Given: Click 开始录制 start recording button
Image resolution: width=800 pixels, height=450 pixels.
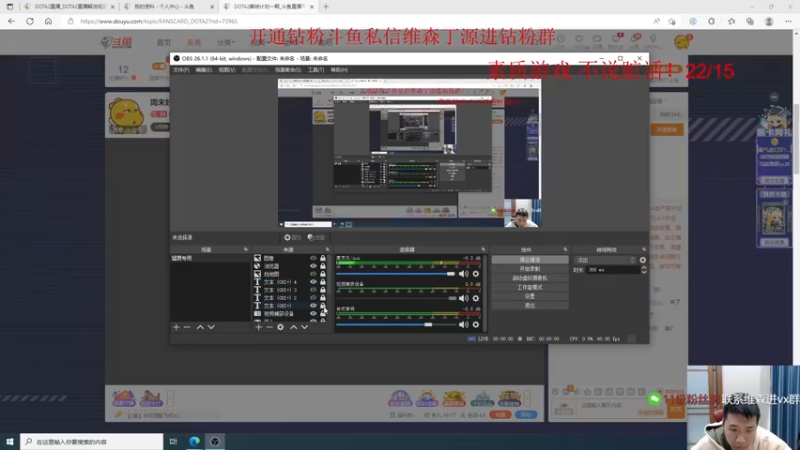Looking at the screenshot, I should coord(530,269).
